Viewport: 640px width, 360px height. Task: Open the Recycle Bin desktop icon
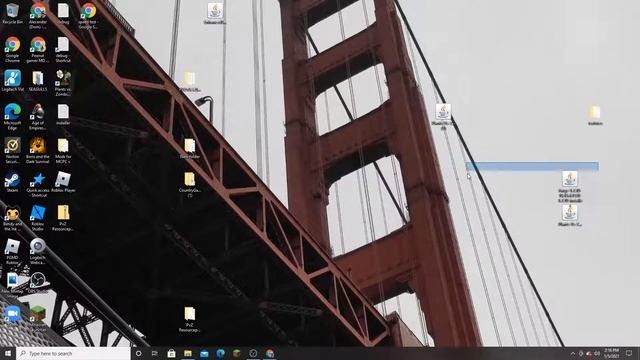coord(12,13)
